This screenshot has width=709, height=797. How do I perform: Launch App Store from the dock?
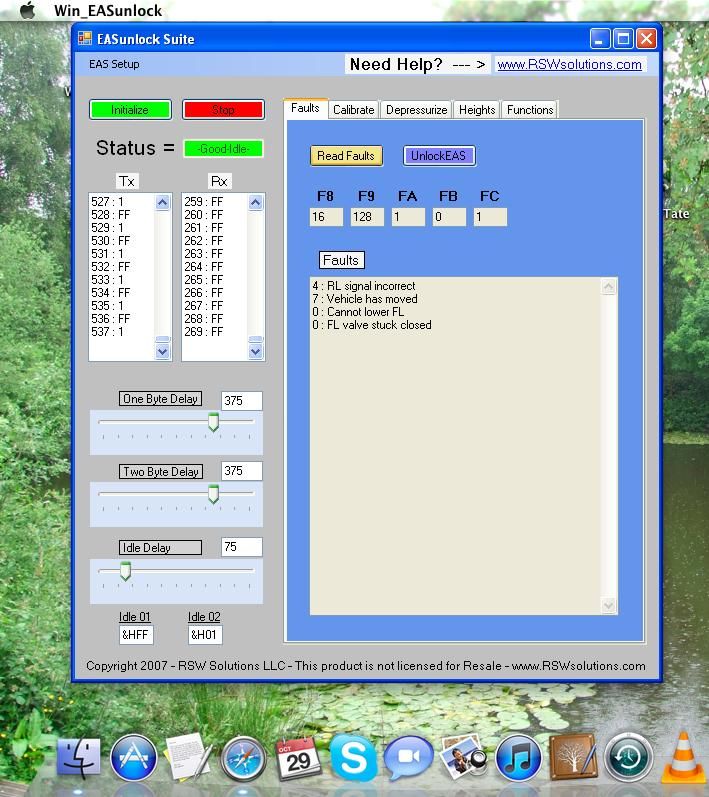134,758
